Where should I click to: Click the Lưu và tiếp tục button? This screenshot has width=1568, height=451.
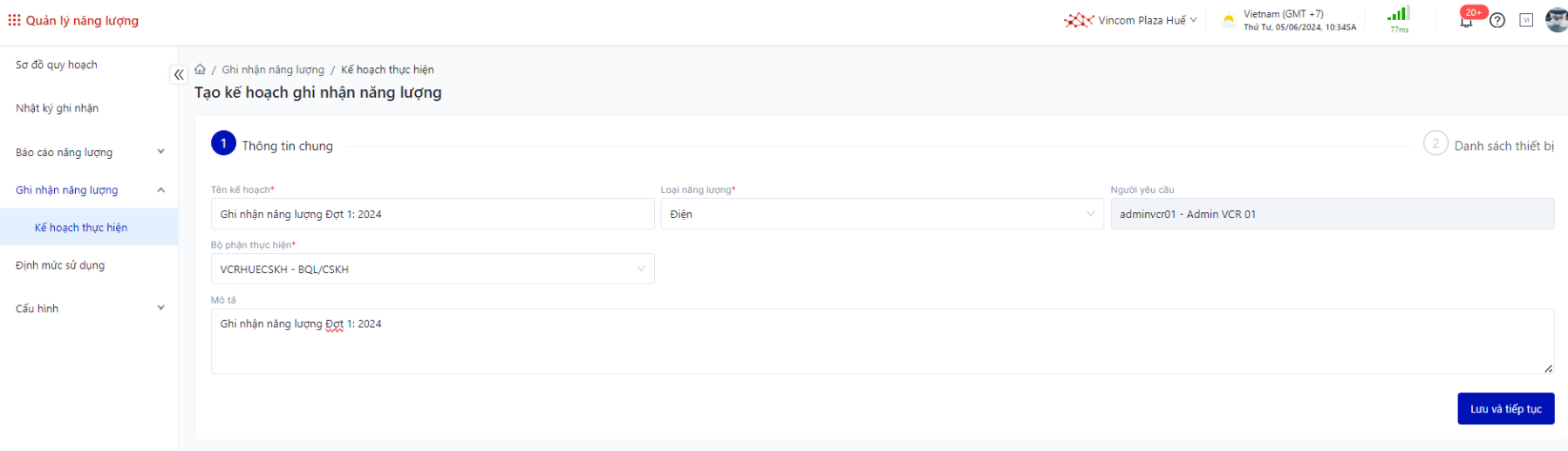[1505, 409]
